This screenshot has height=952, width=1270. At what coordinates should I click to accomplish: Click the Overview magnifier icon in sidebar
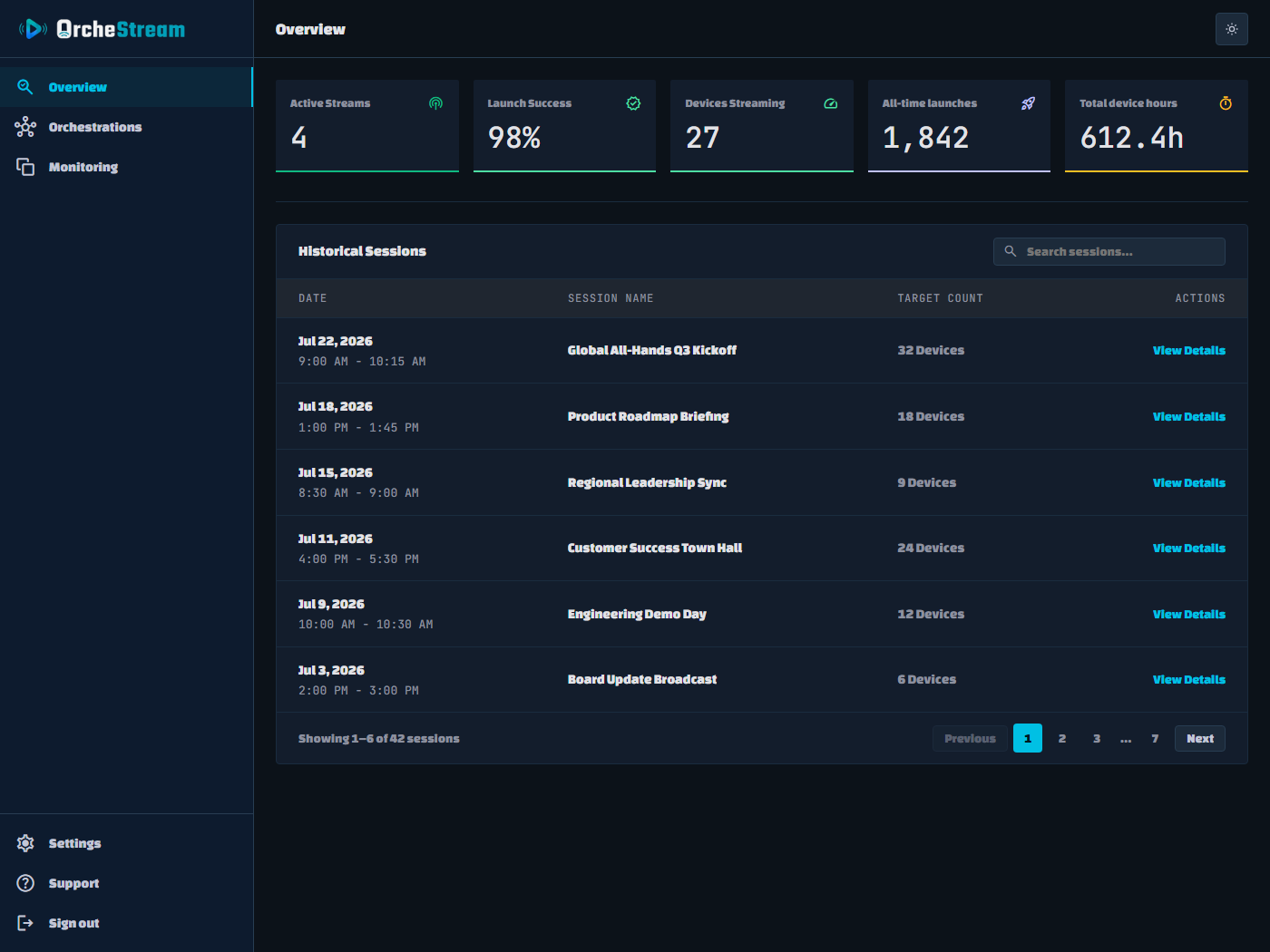pyautogui.click(x=25, y=87)
